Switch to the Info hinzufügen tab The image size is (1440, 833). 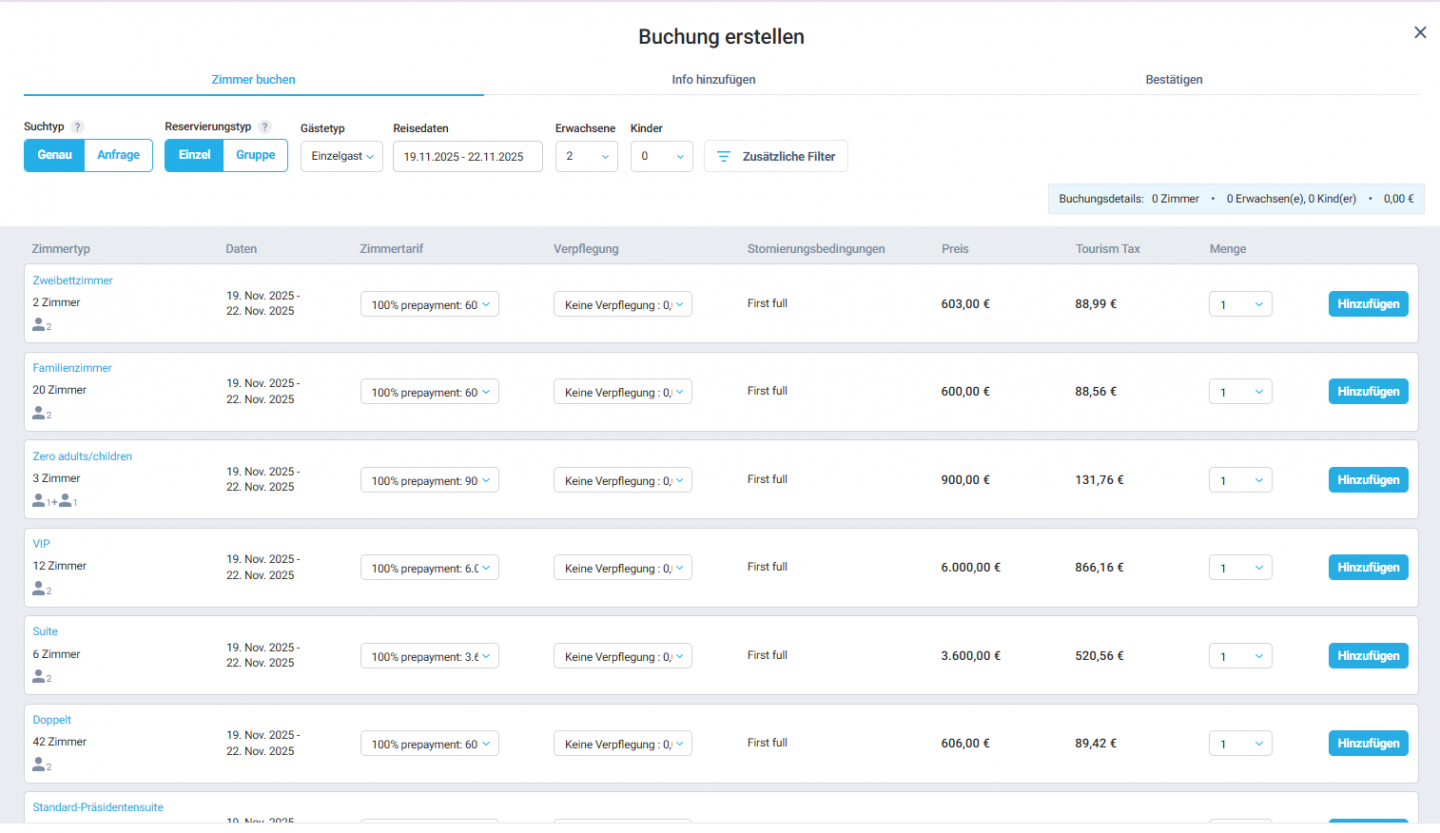click(714, 79)
